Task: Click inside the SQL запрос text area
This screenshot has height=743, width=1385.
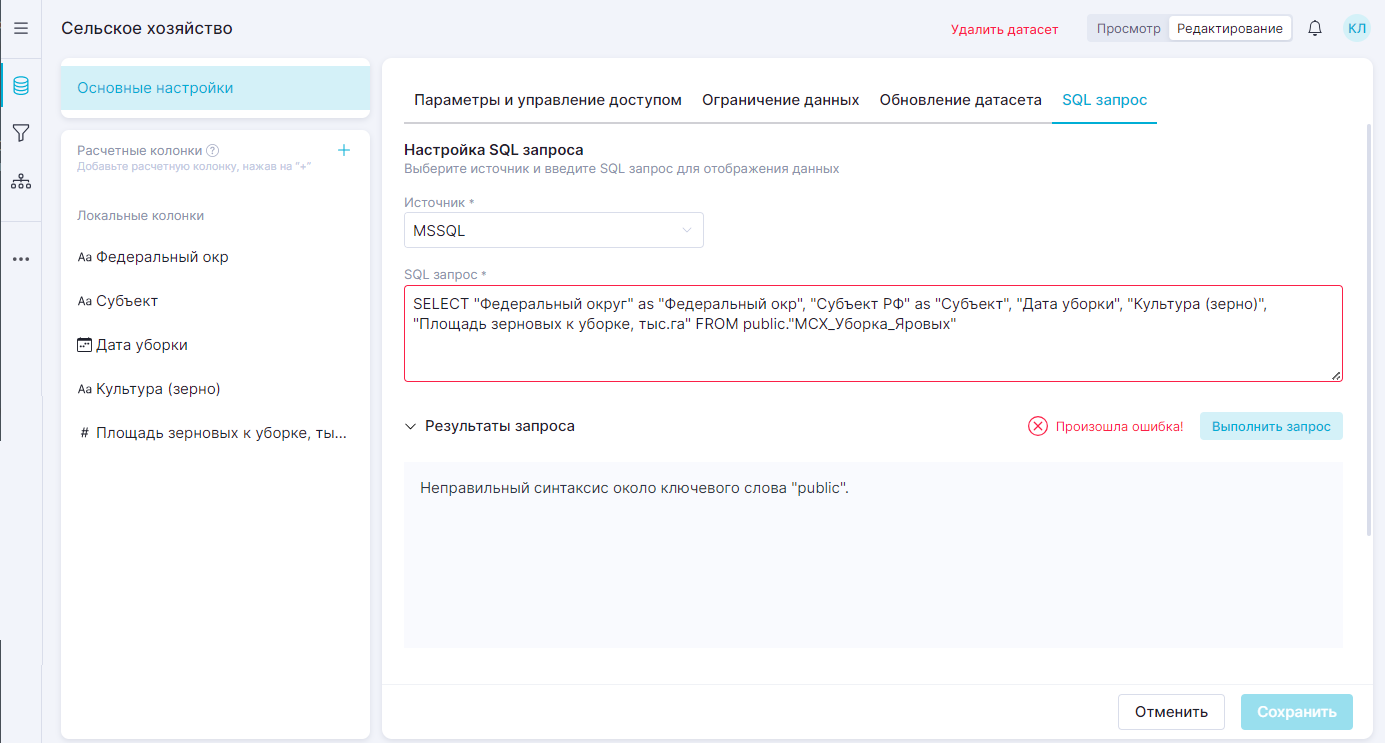Action: click(x=872, y=350)
